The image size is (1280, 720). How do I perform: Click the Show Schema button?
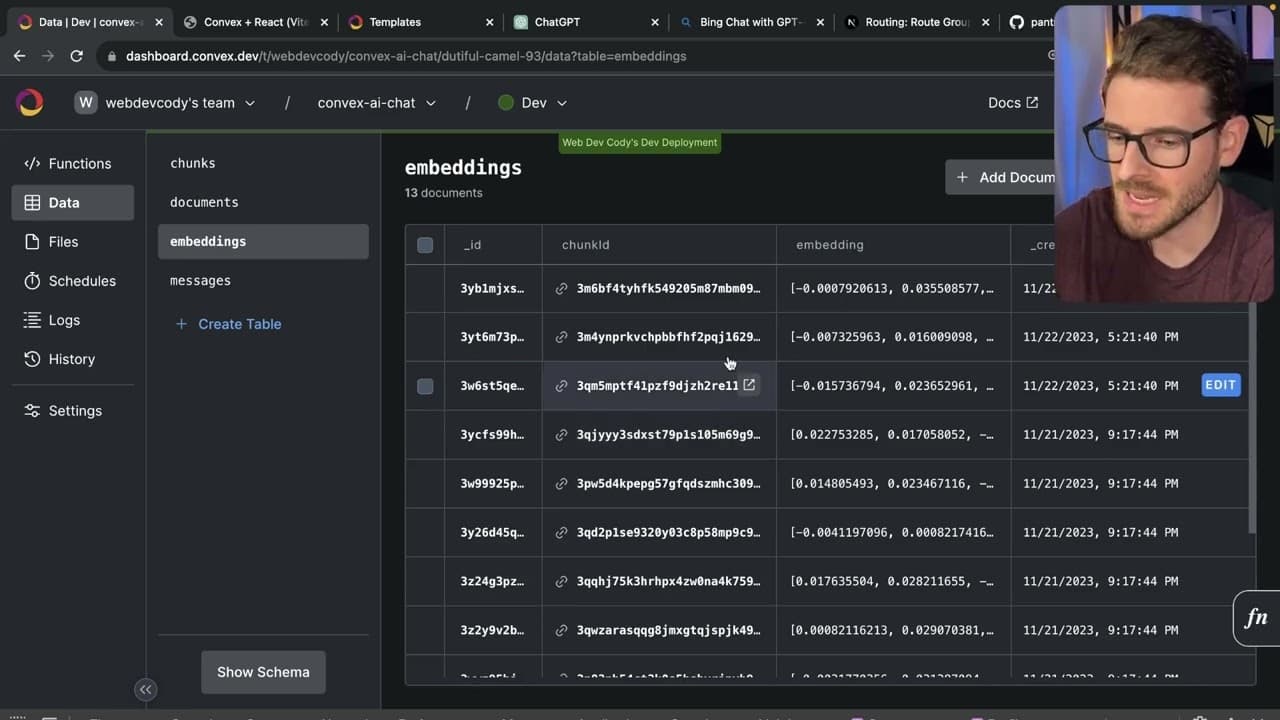[263, 672]
